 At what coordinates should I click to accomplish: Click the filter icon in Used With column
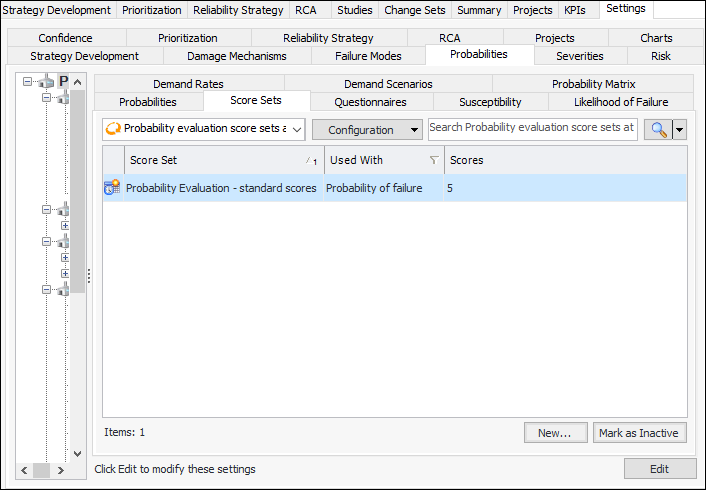click(x=434, y=160)
